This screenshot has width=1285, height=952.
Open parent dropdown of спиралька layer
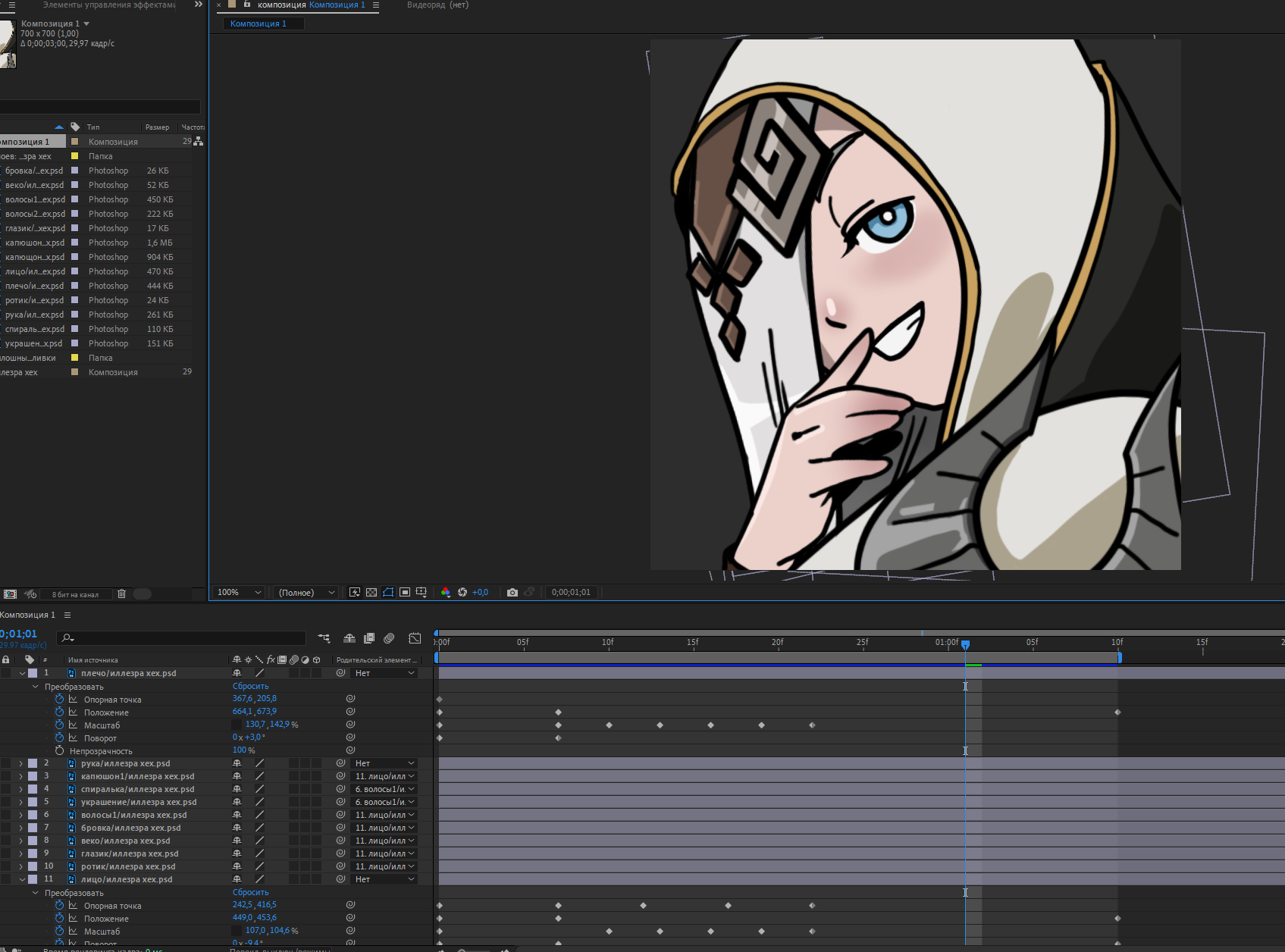(385, 789)
